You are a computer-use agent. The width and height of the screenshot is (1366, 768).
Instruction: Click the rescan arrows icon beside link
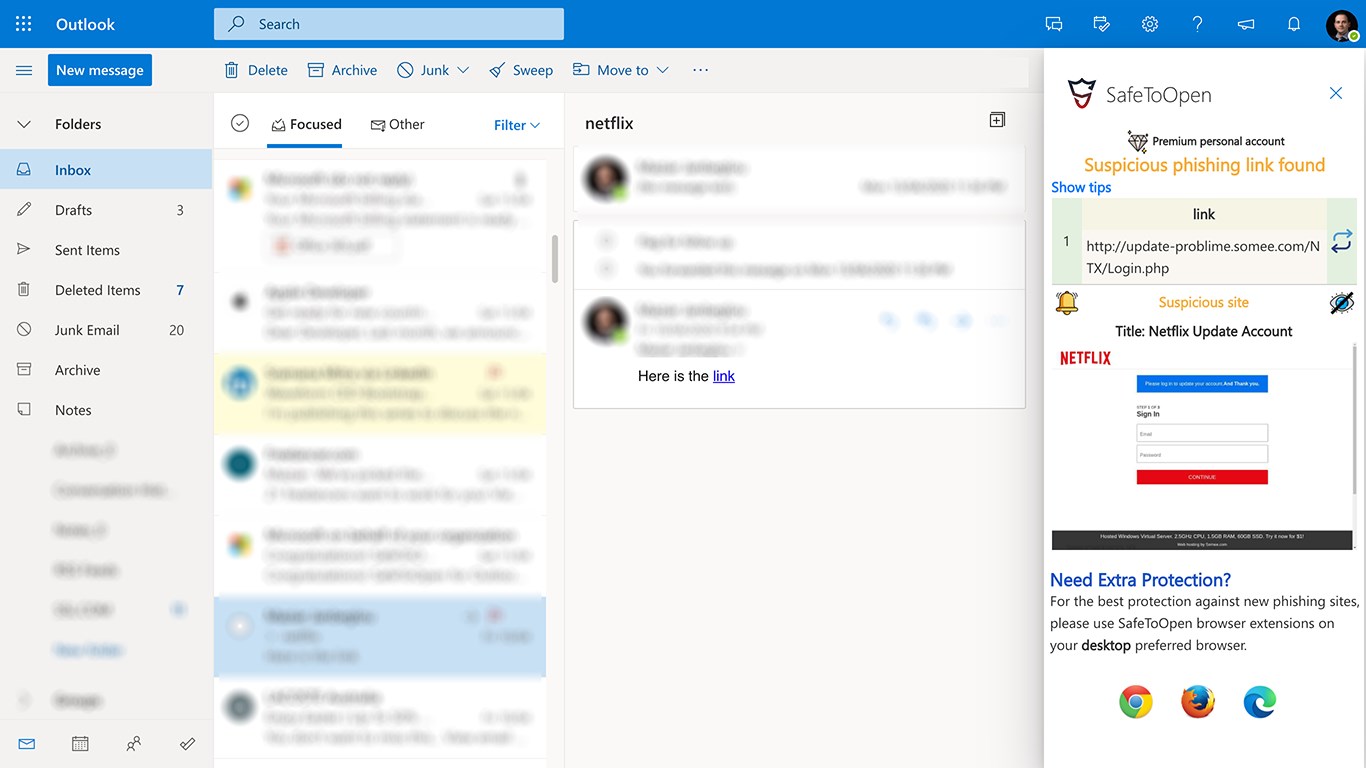tap(1341, 241)
